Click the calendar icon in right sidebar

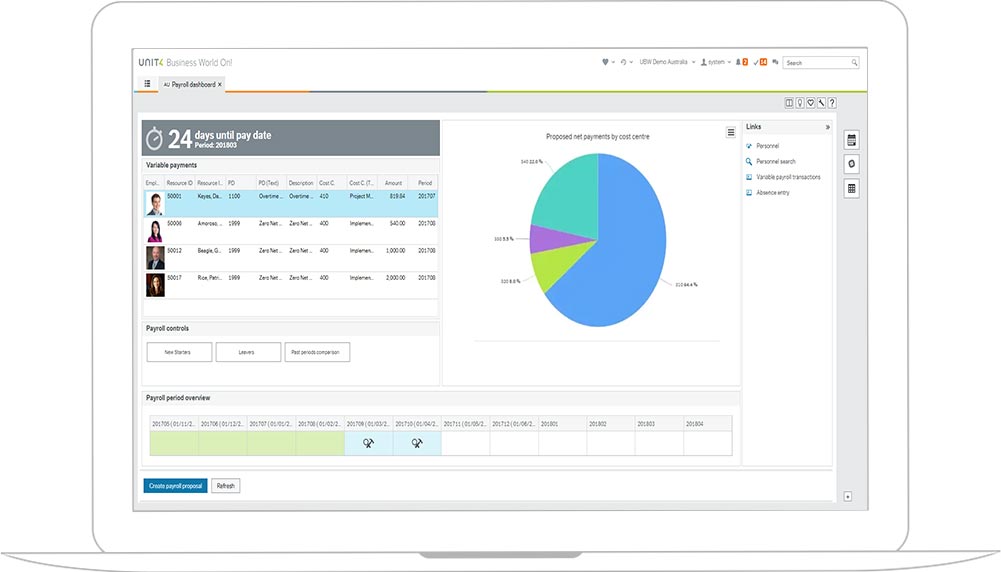point(851,140)
